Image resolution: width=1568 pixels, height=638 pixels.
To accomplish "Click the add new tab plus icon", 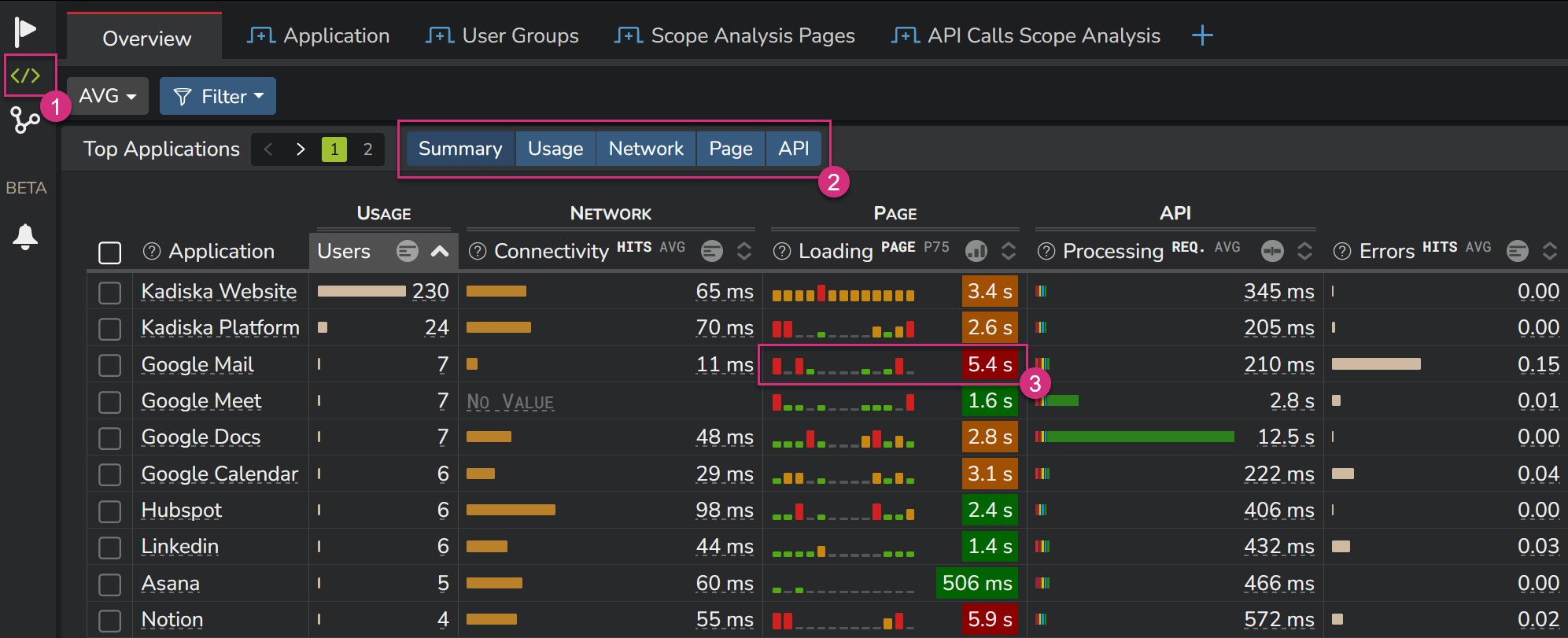I will point(1202,35).
